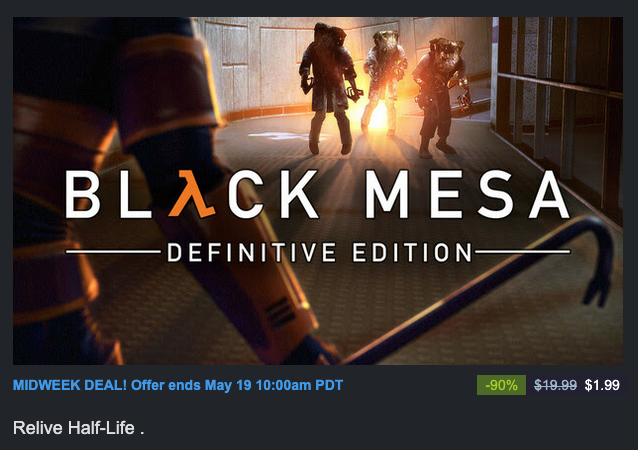Click the orange lambda logo in the title
This screenshot has height=450, width=638.
(x=191, y=194)
